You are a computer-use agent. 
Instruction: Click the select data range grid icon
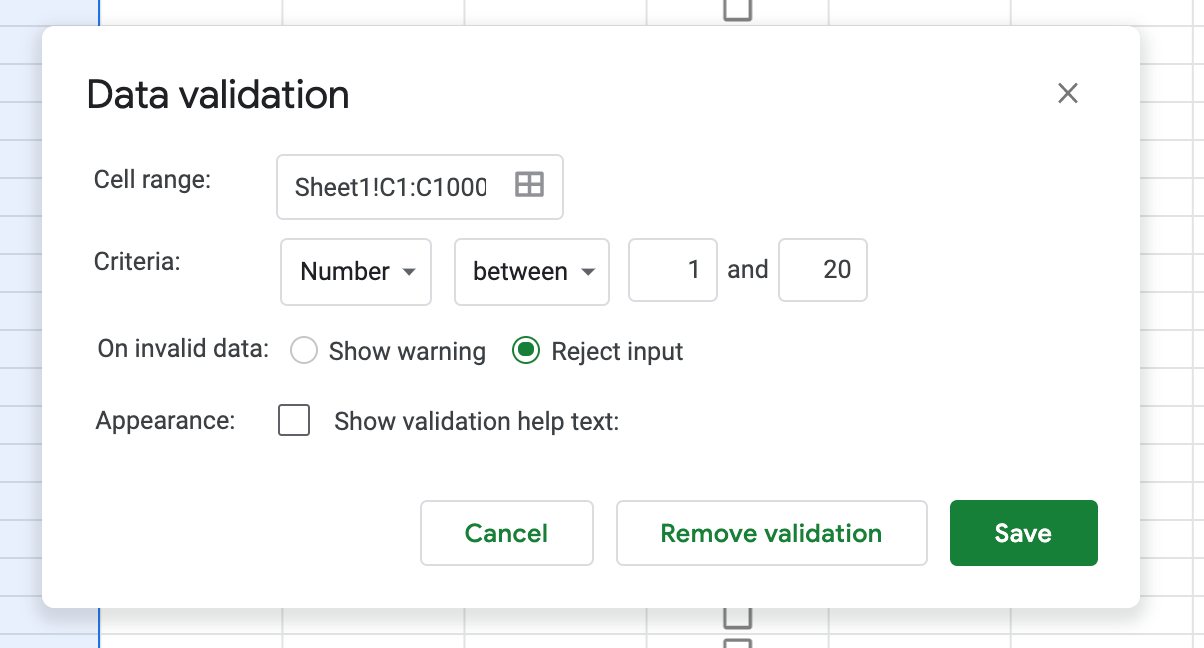point(529,185)
